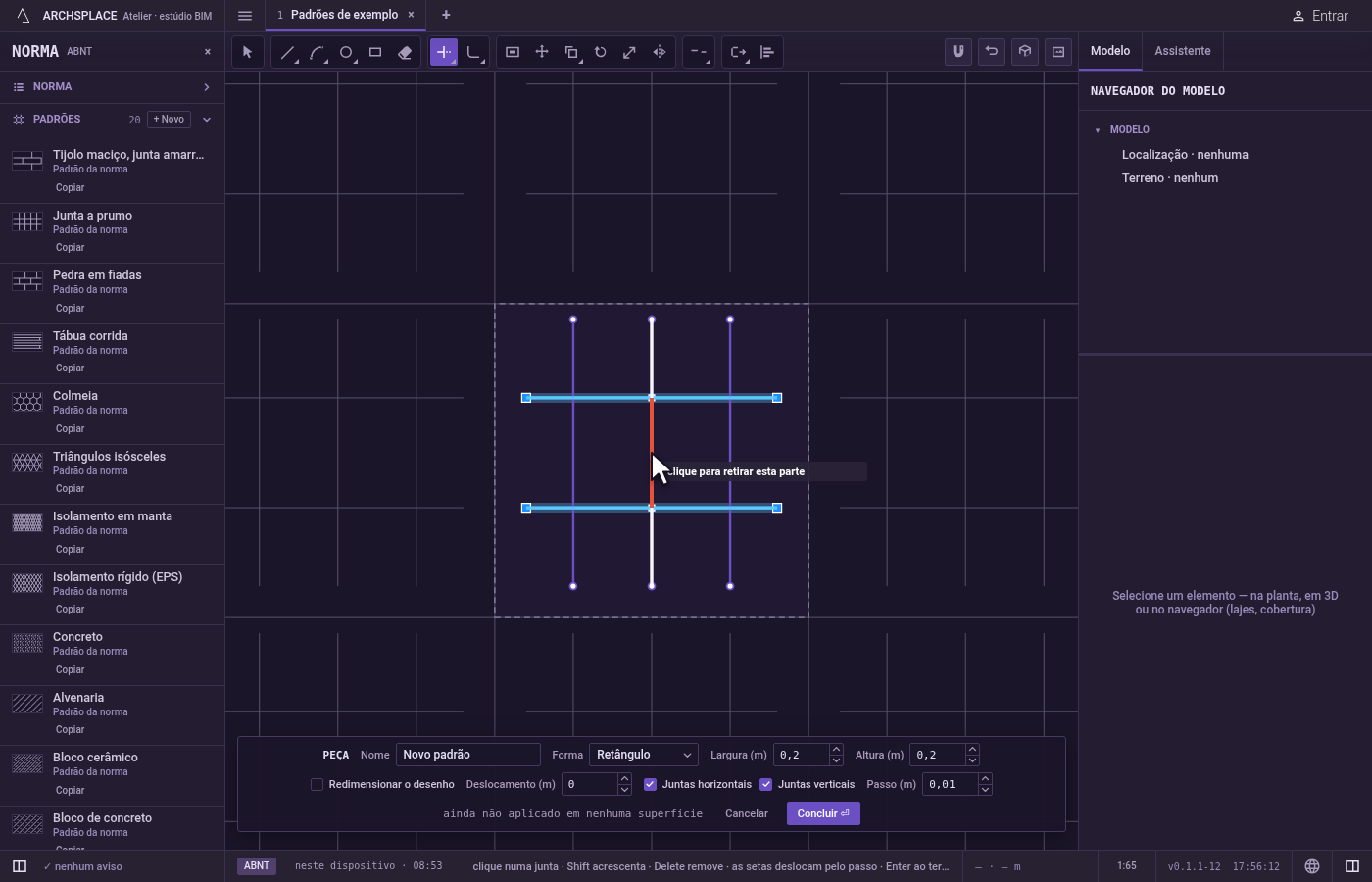
Task: Toggle the magnet snap icon
Action: 958,51
